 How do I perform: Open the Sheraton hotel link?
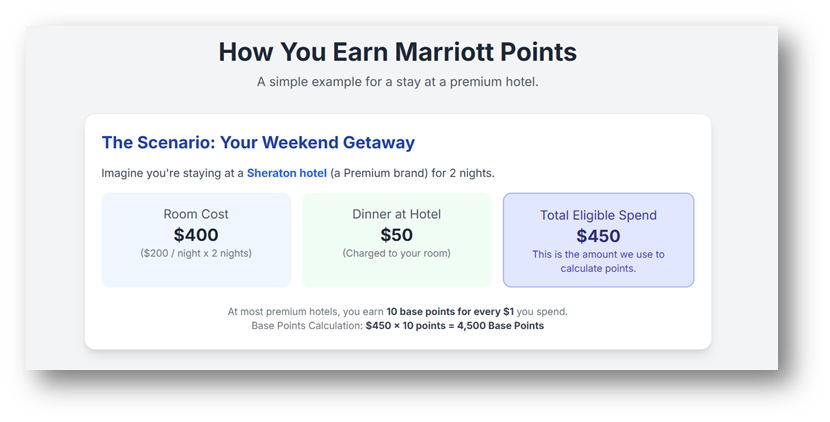(287, 173)
